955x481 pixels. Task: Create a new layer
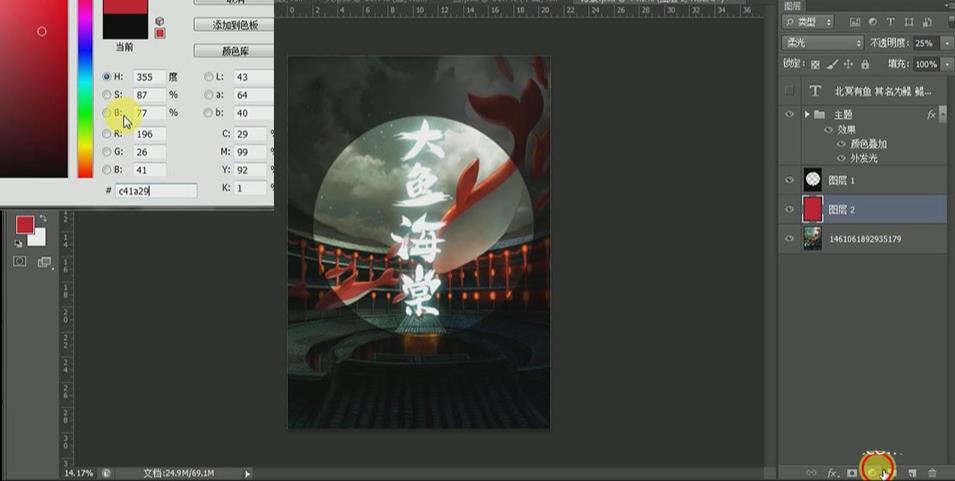coord(912,472)
